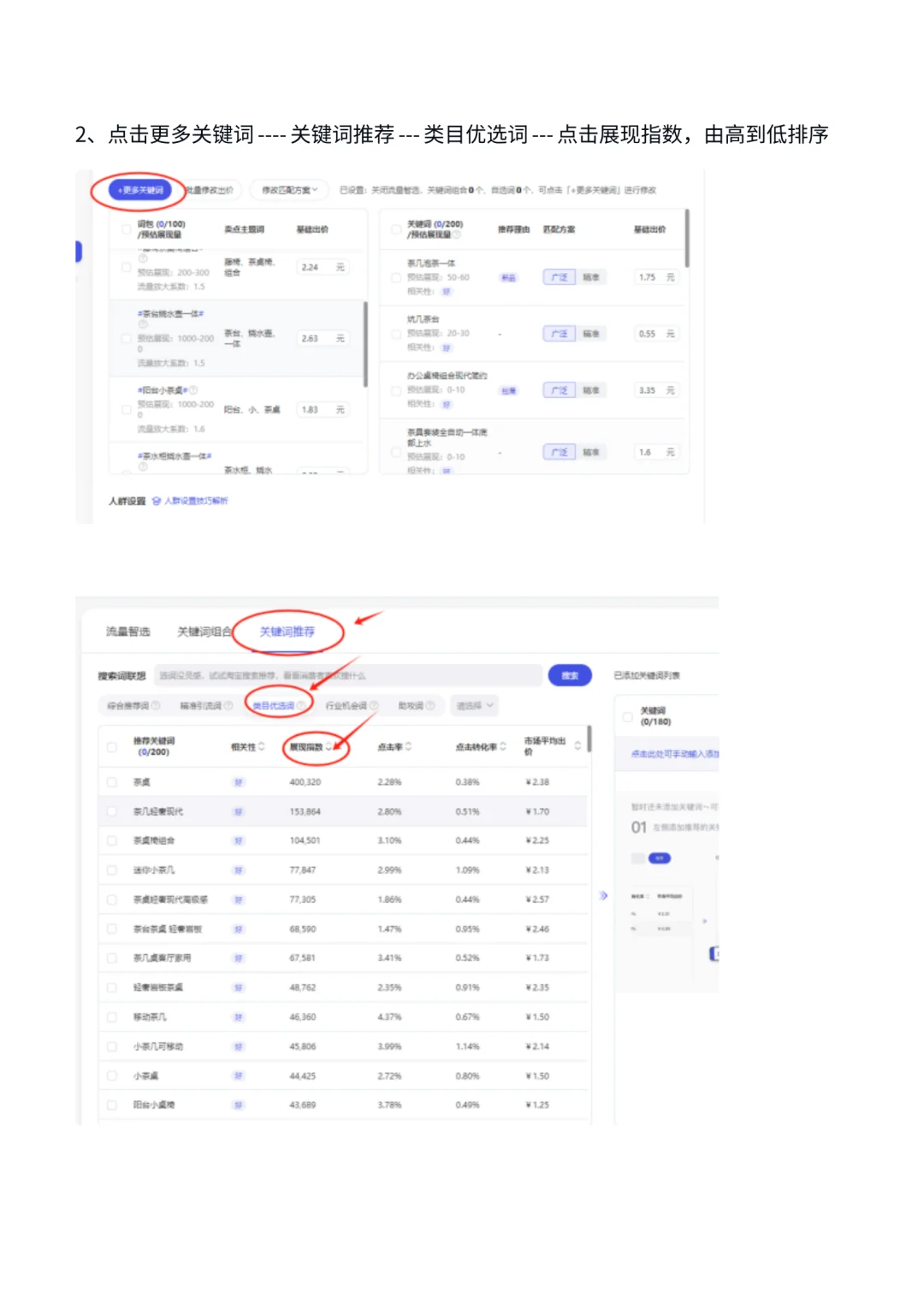Click the blue 搜索 button
Image resolution: width=924 pixels, height=1306 pixels.
pos(570,675)
